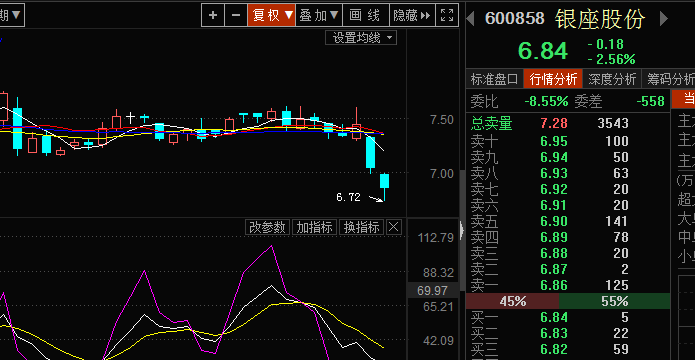Go to next stock arrow
The width and height of the screenshot is (695, 360).
[x=664, y=19]
